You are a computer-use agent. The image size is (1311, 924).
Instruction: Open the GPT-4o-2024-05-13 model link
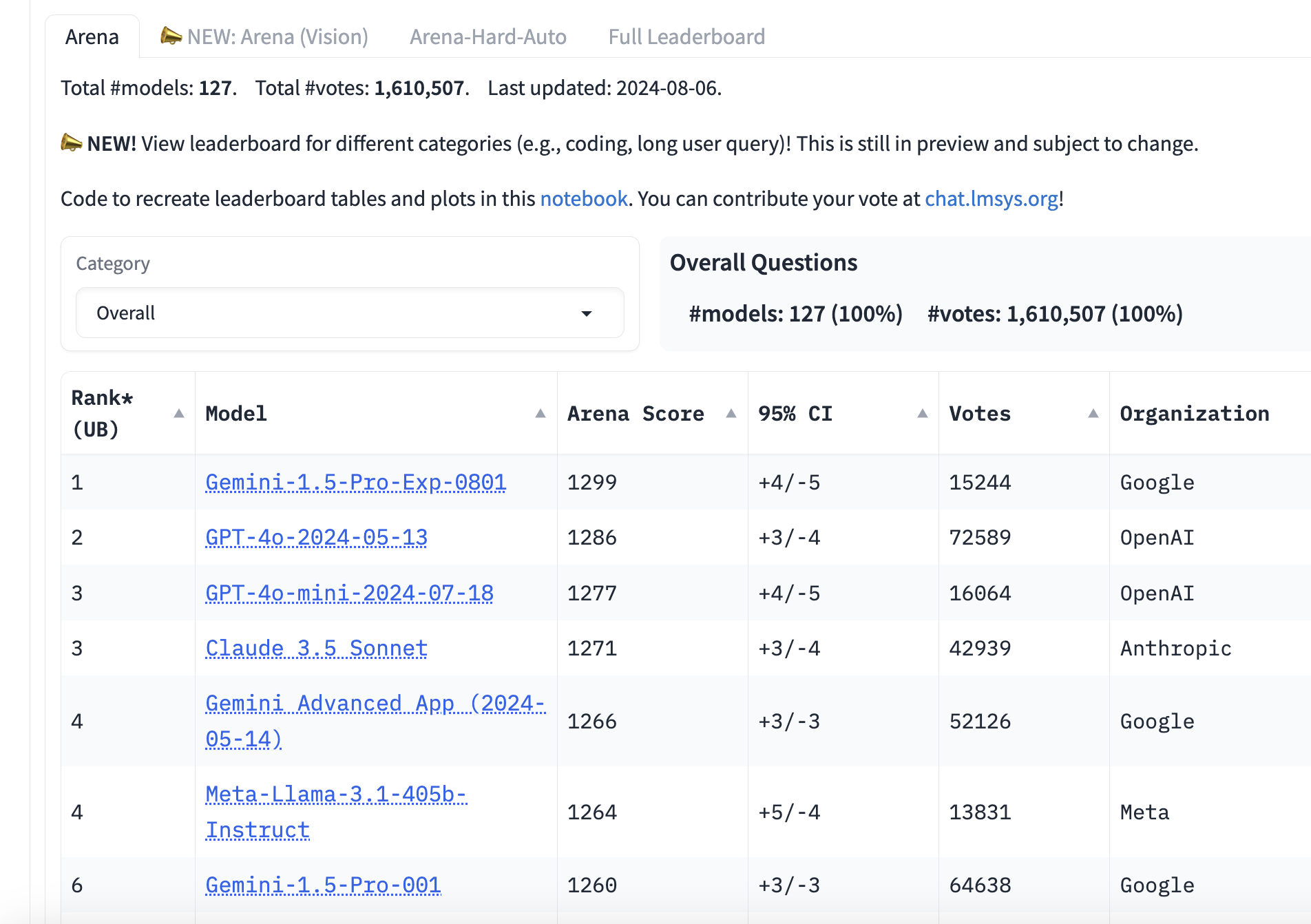(317, 537)
